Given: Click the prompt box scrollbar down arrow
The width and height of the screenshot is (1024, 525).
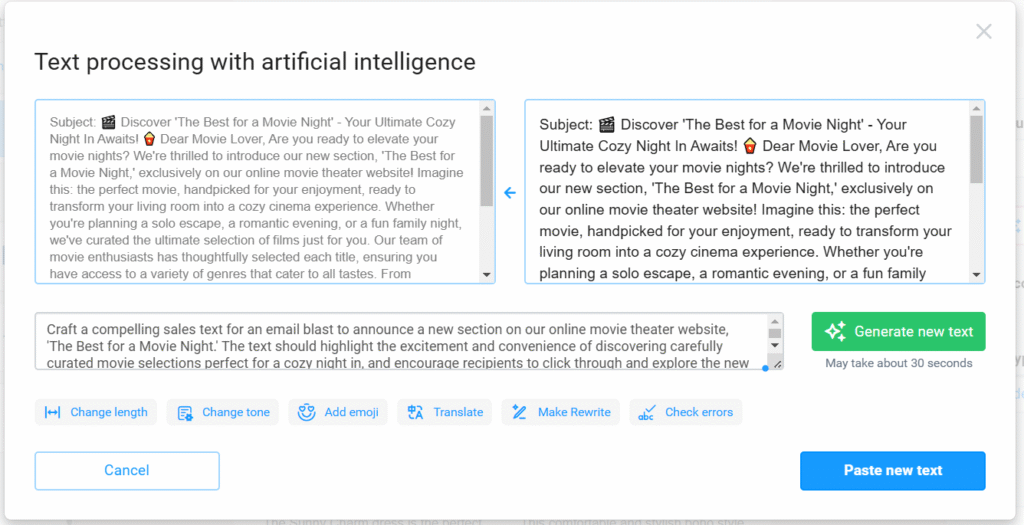Looking at the screenshot, I should (775, 345).
